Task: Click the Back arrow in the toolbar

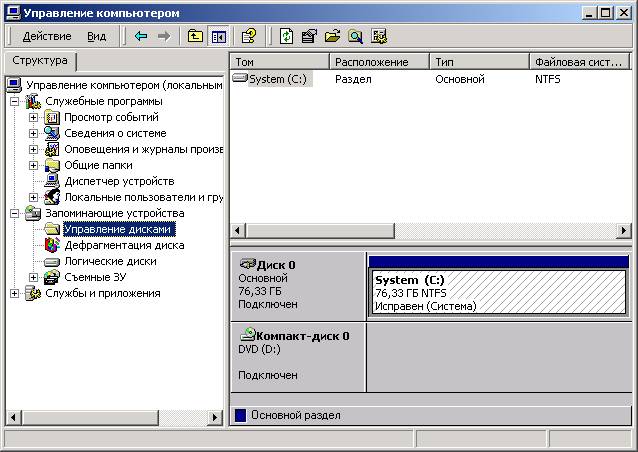Action: [141, 36]
